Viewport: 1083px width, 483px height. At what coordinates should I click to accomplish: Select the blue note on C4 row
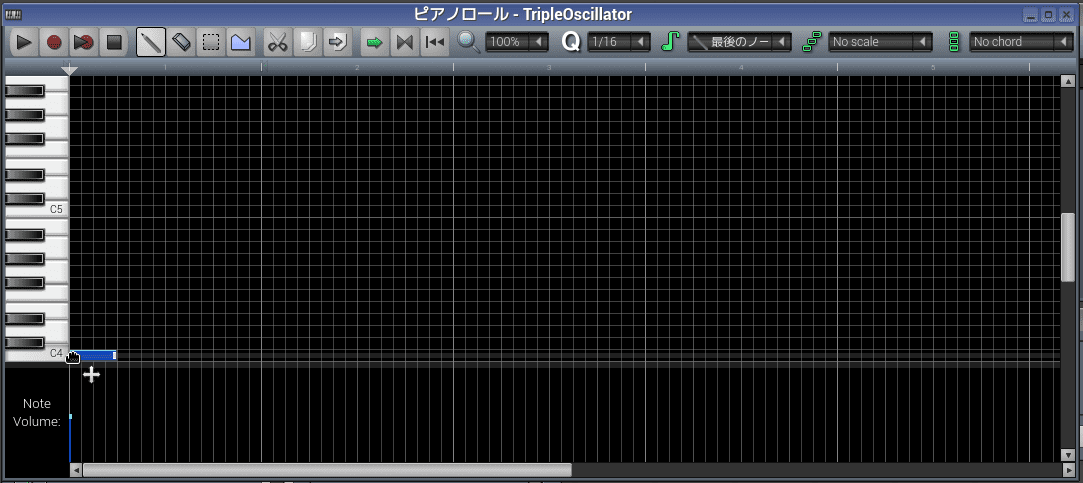[93, 355]
